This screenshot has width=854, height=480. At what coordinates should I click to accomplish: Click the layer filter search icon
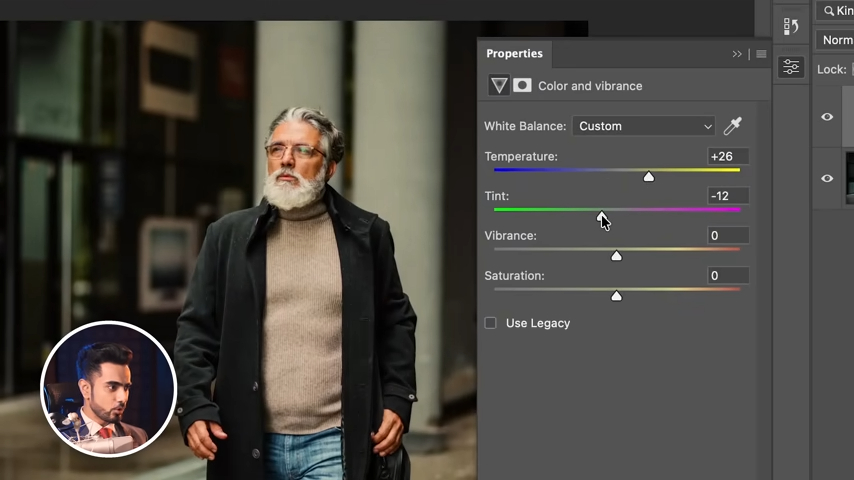[829, 11]
